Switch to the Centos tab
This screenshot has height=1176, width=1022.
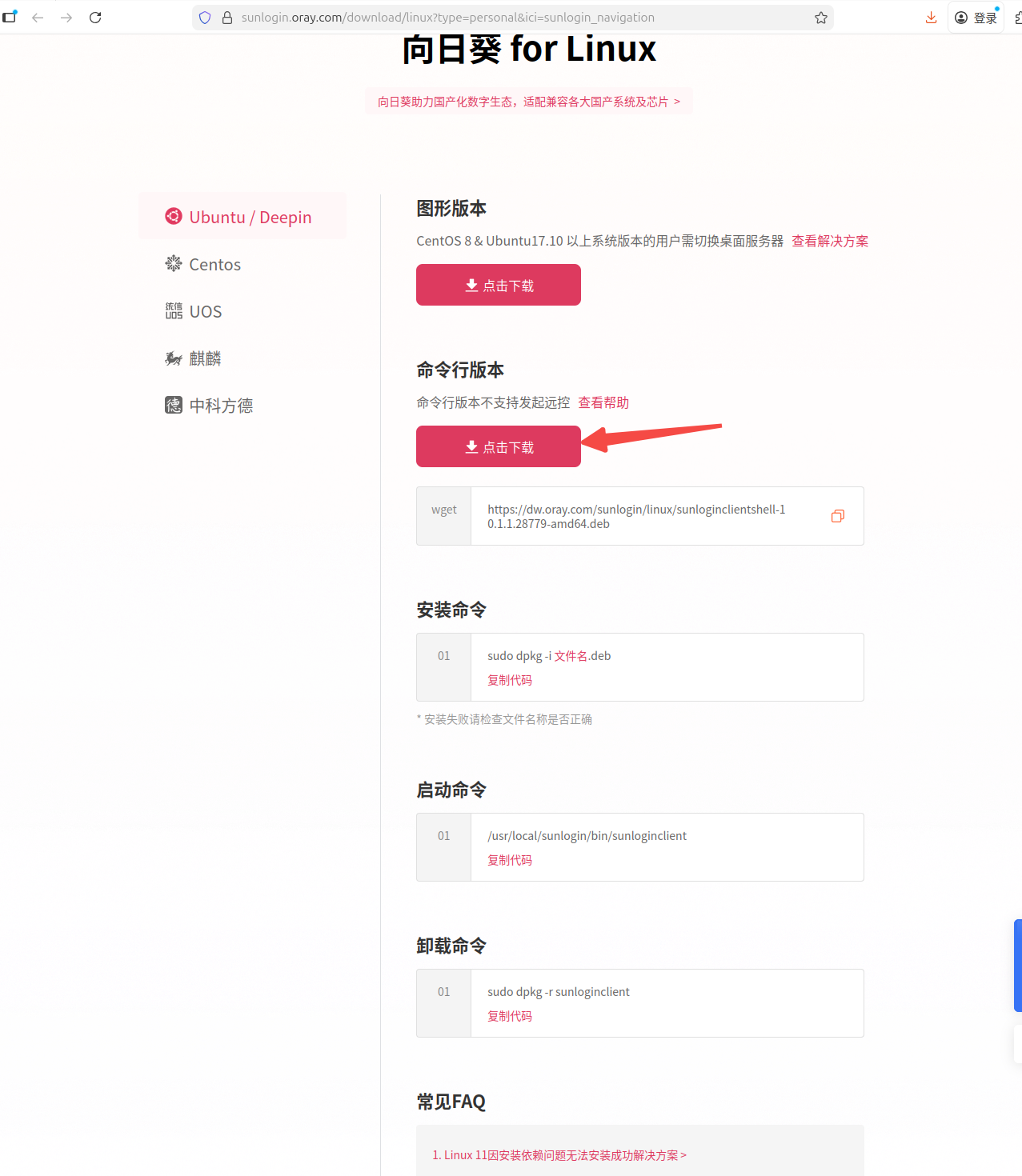pyautogui.click(x=203, y=264)
